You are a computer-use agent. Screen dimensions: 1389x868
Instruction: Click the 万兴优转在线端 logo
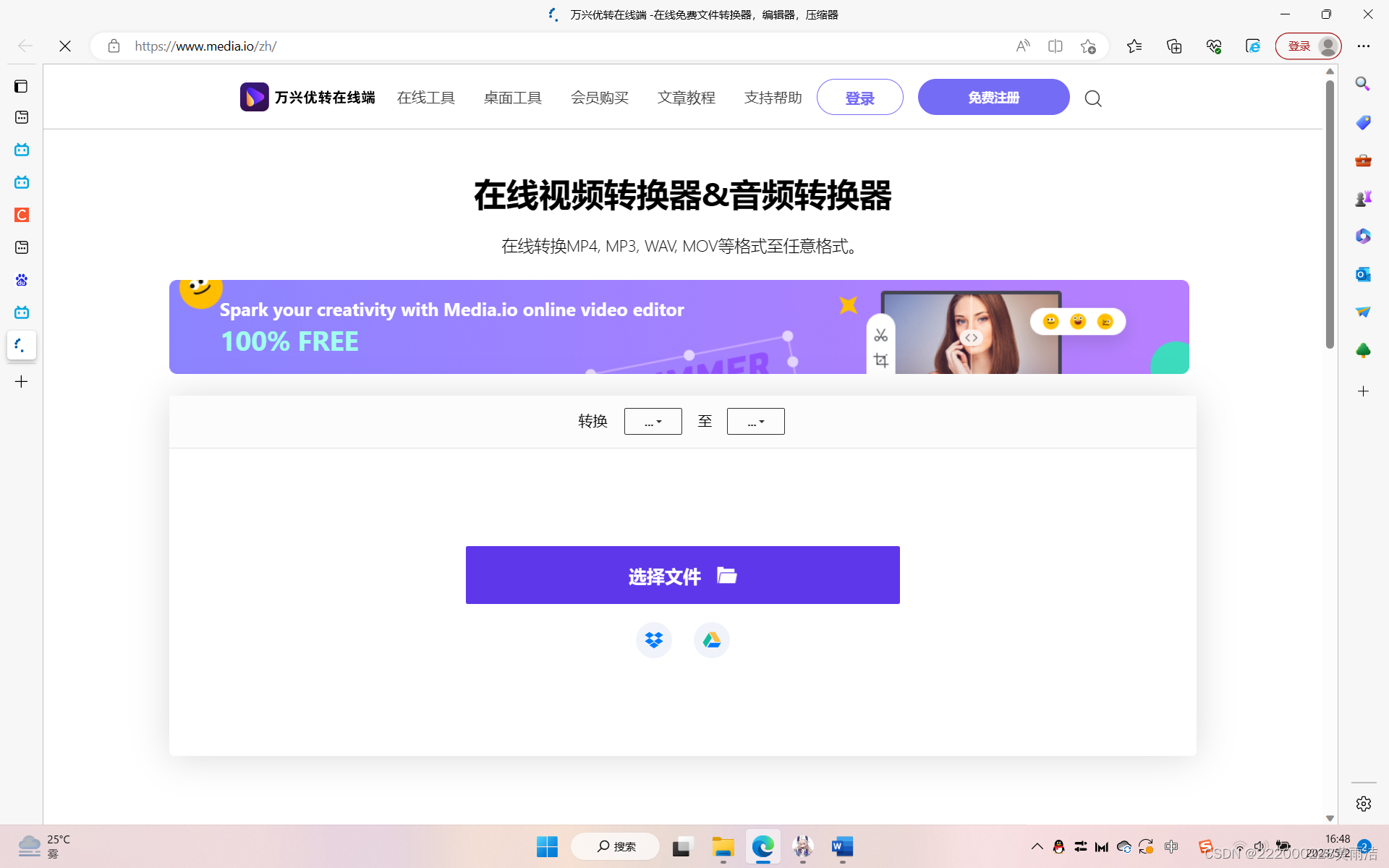coord(307,97)
